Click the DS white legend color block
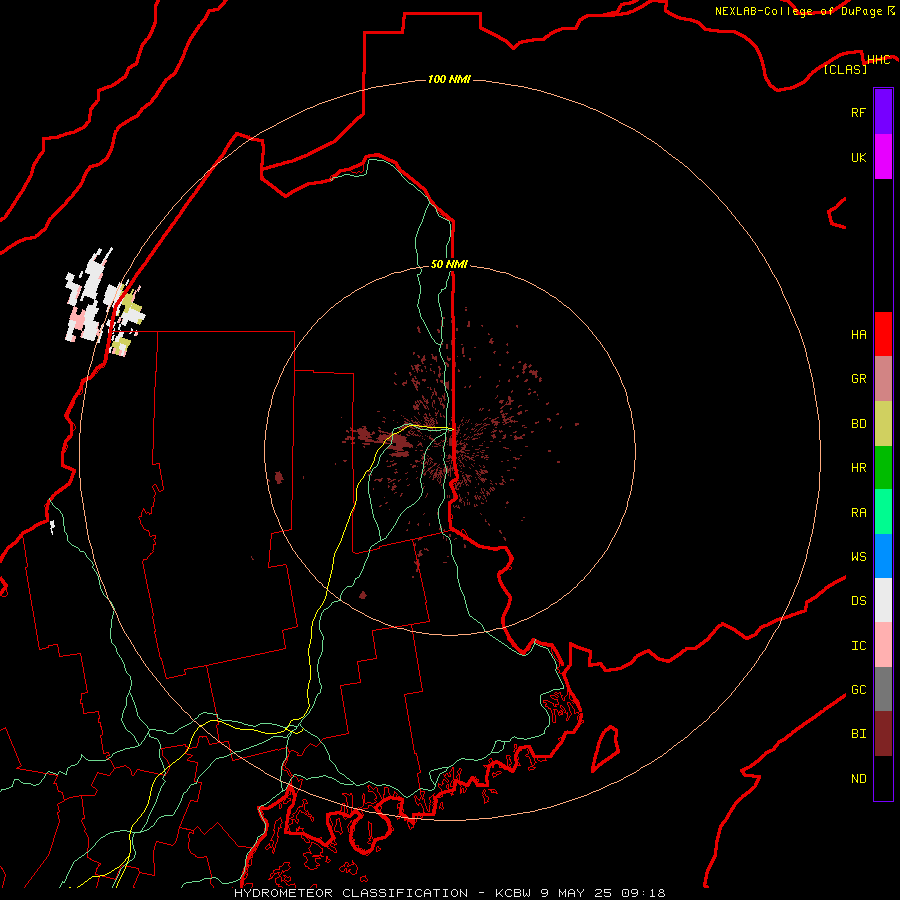900x900 pixels. coord(883,600)
